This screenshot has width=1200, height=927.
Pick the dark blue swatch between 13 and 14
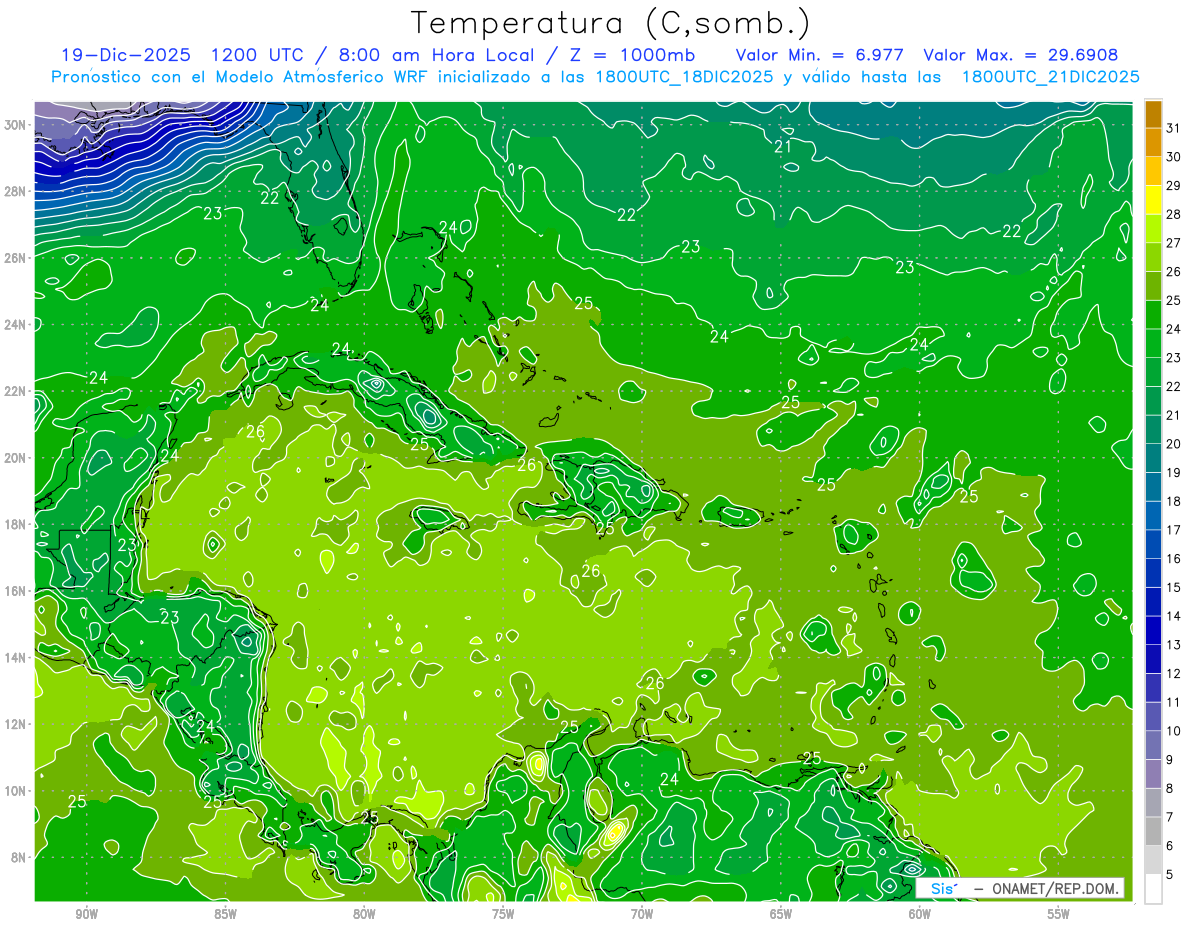pos(1153,630)
